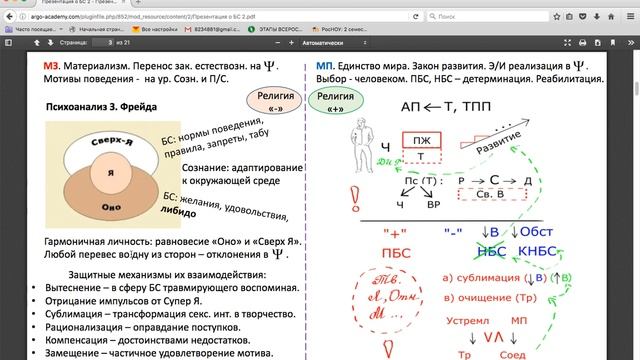The width and height of the screenshot is (640, 360).
Task: Click the 'Компенсация' bullet line
Action: (x=148, y=340)
